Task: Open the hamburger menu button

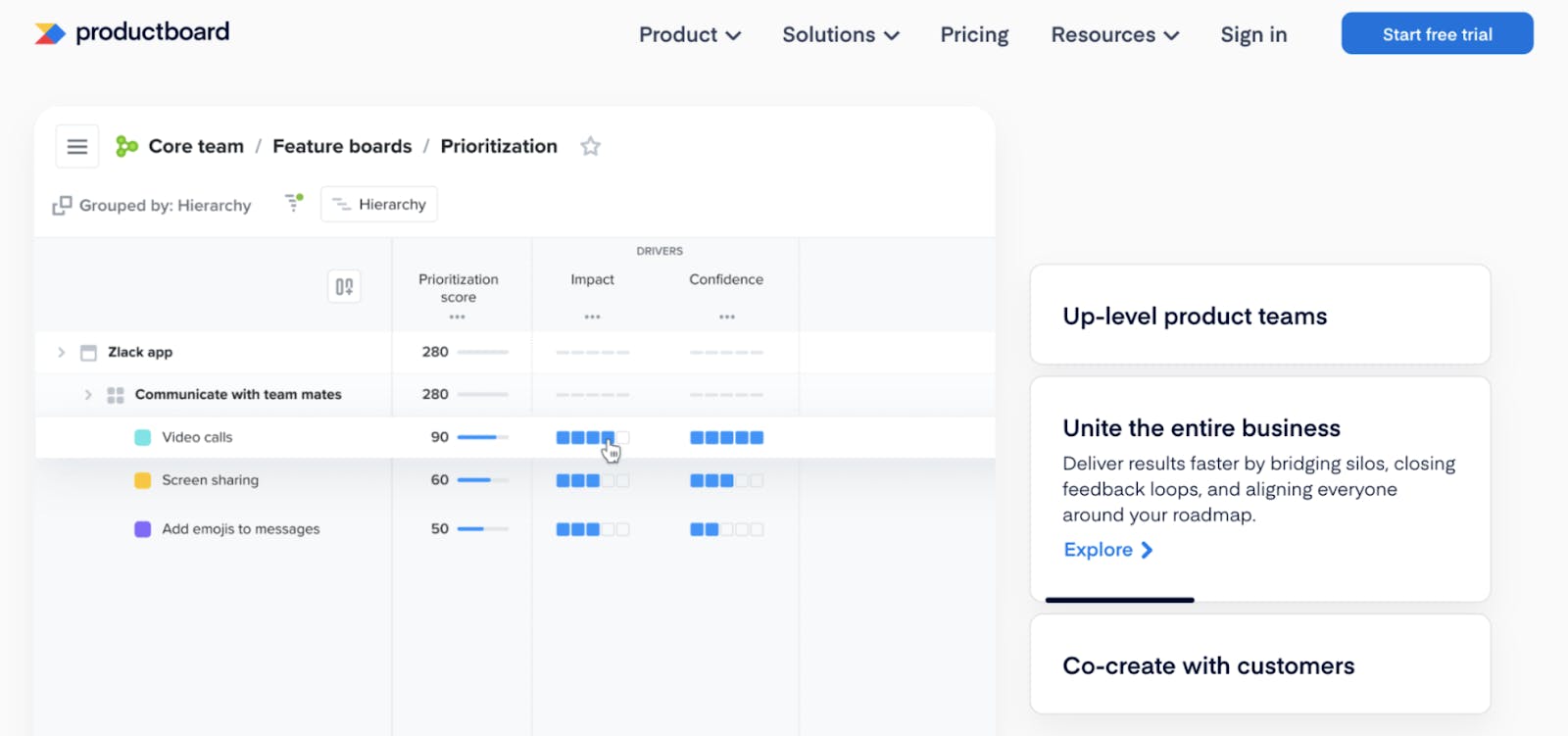Action: click(77, 147)
